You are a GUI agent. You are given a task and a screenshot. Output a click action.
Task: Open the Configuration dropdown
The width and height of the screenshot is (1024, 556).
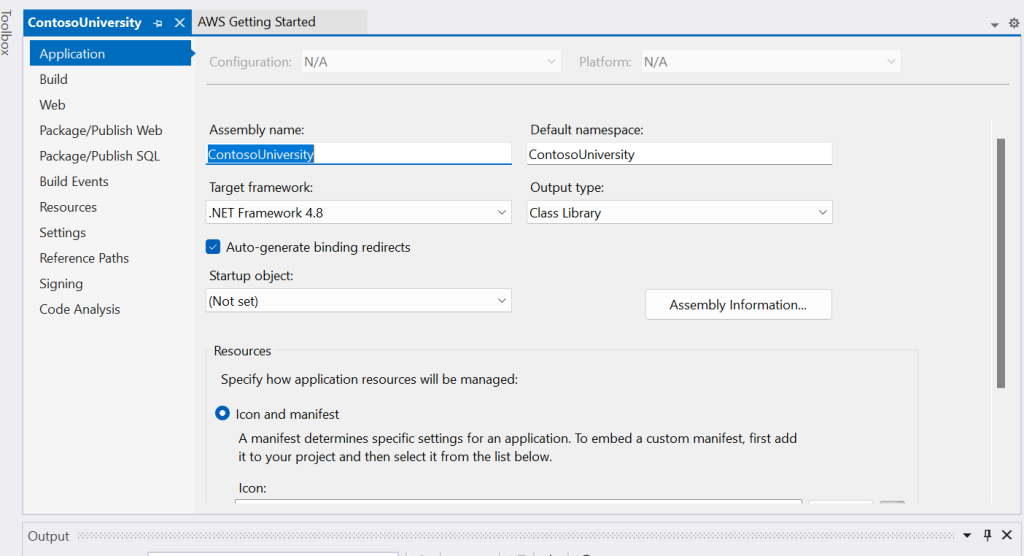click(x=430, y=61)
